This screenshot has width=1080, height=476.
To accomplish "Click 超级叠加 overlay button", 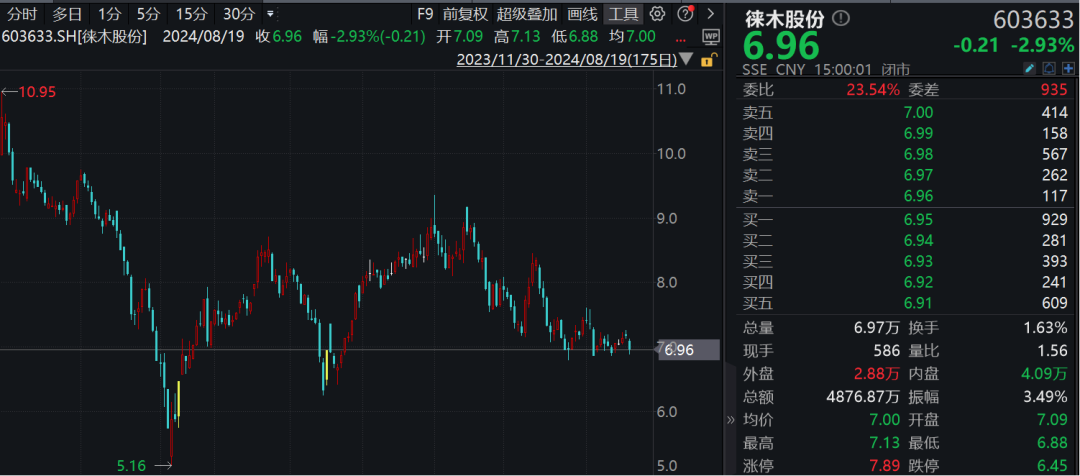I will (x=527, y=14).
